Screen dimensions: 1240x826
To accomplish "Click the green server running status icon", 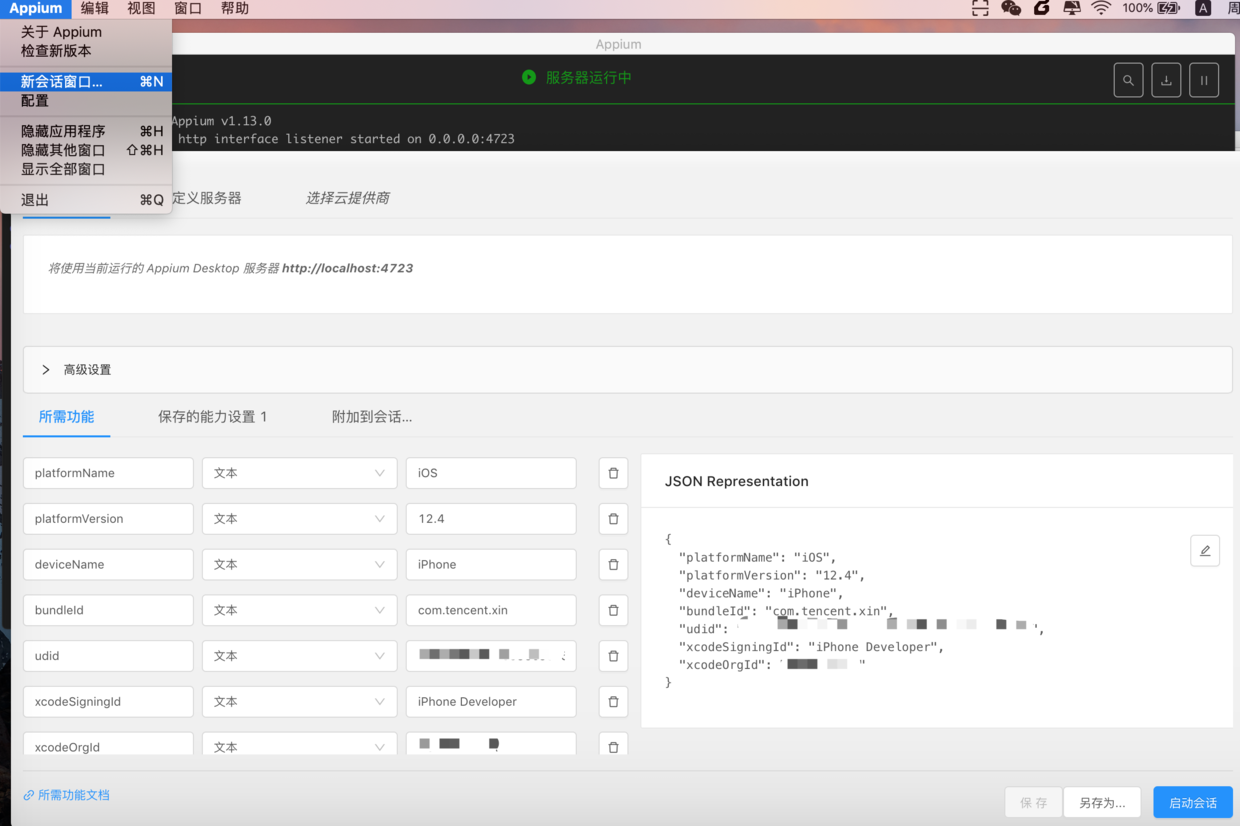I will (x=529, y=77).
